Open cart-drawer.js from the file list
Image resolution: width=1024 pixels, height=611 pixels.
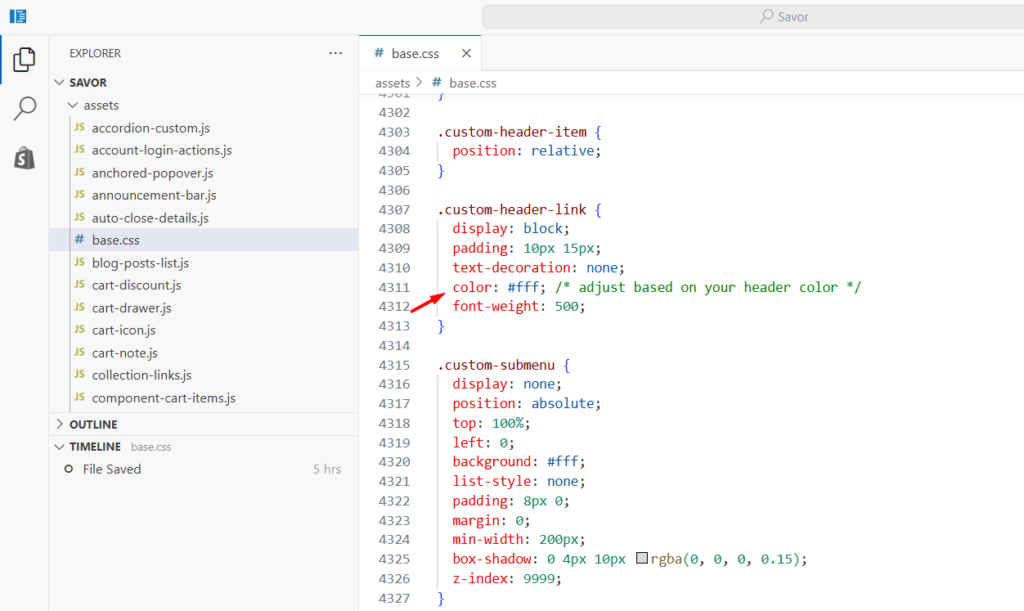point(131,308)
